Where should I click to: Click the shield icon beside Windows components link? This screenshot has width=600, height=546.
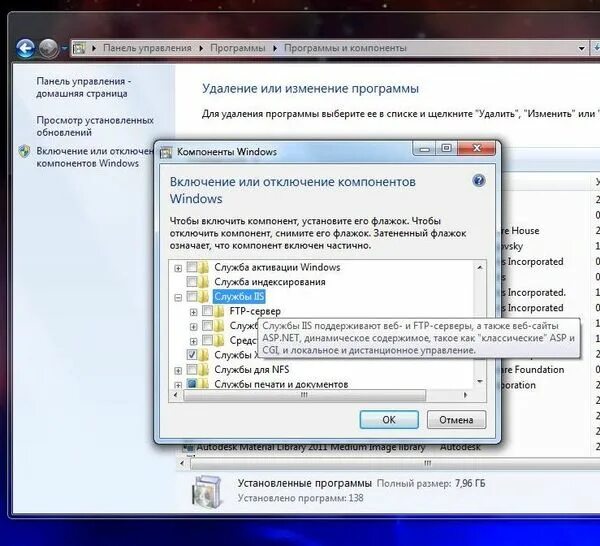(x=24, y=151)
